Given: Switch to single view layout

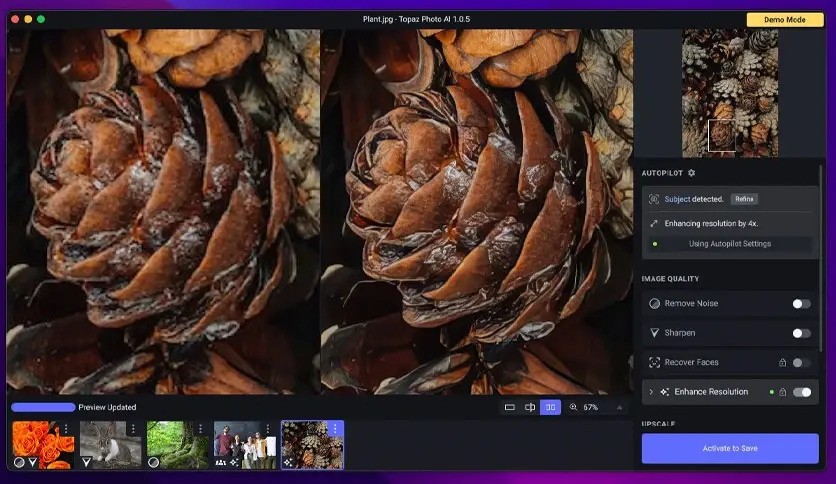Looking at the screenshot, I should click(510, 407).
